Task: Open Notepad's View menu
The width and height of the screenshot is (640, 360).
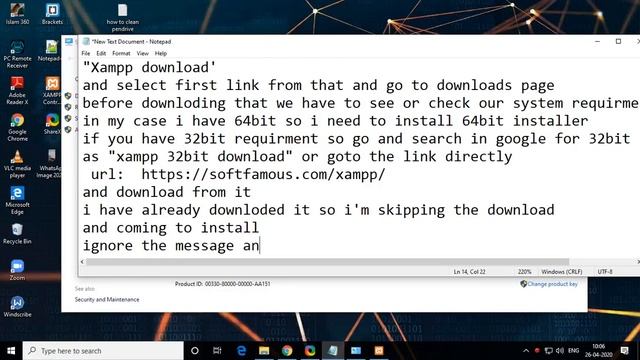Action: coord(142,53)
